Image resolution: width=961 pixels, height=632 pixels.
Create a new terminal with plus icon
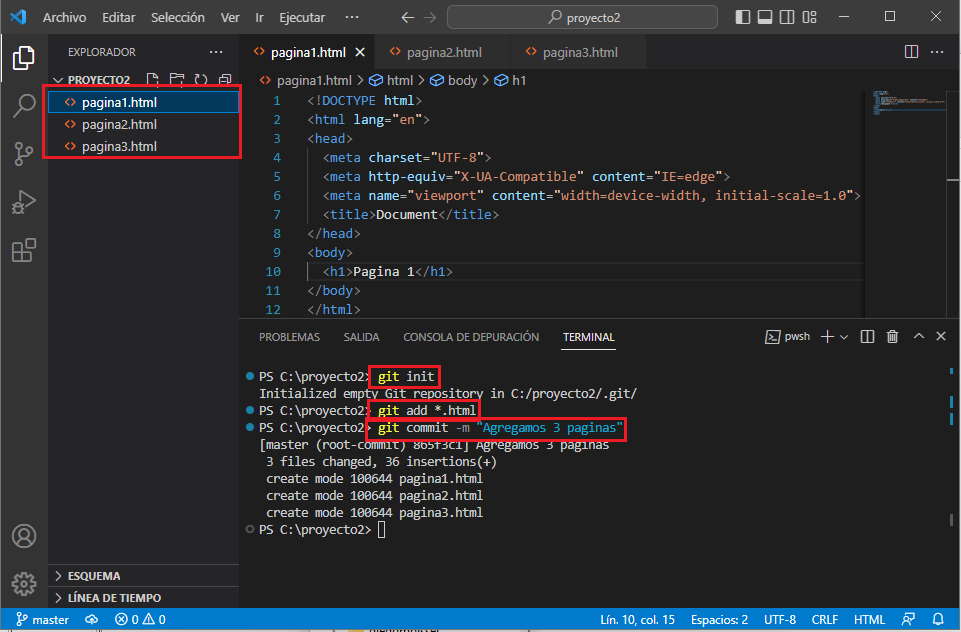[827, 337]
